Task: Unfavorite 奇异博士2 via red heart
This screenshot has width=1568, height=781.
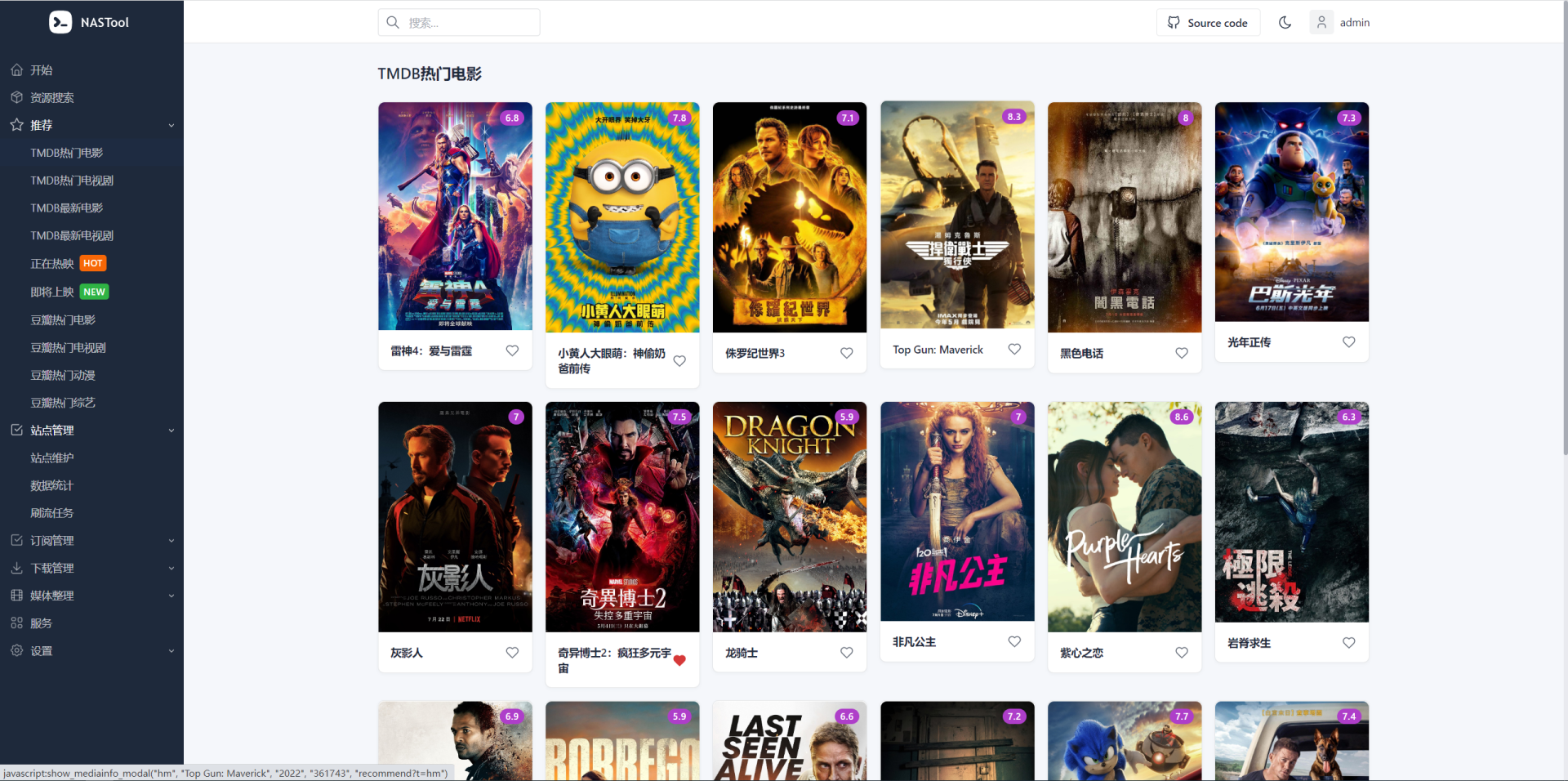Action: 679,660
